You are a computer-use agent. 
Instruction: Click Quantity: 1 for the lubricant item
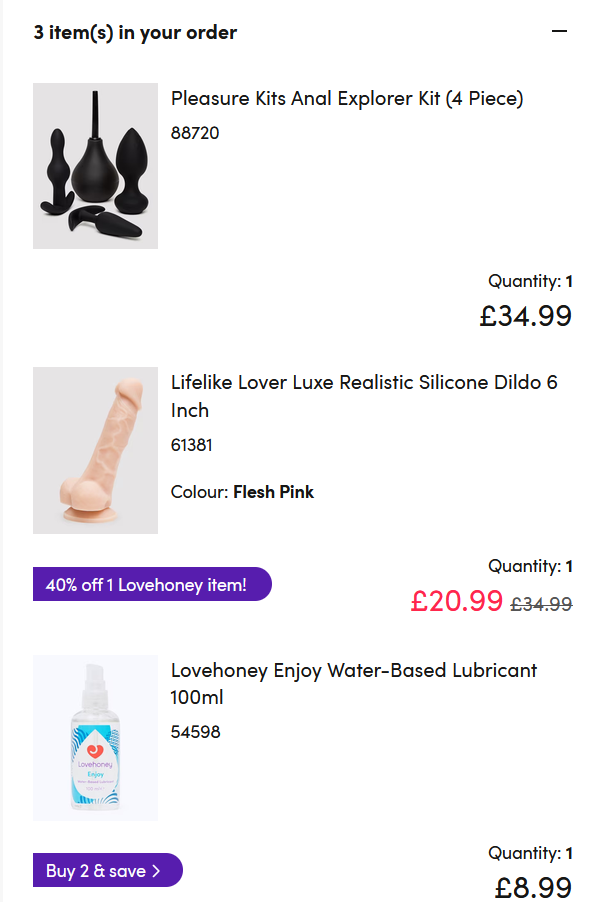[x=530, y=853]
